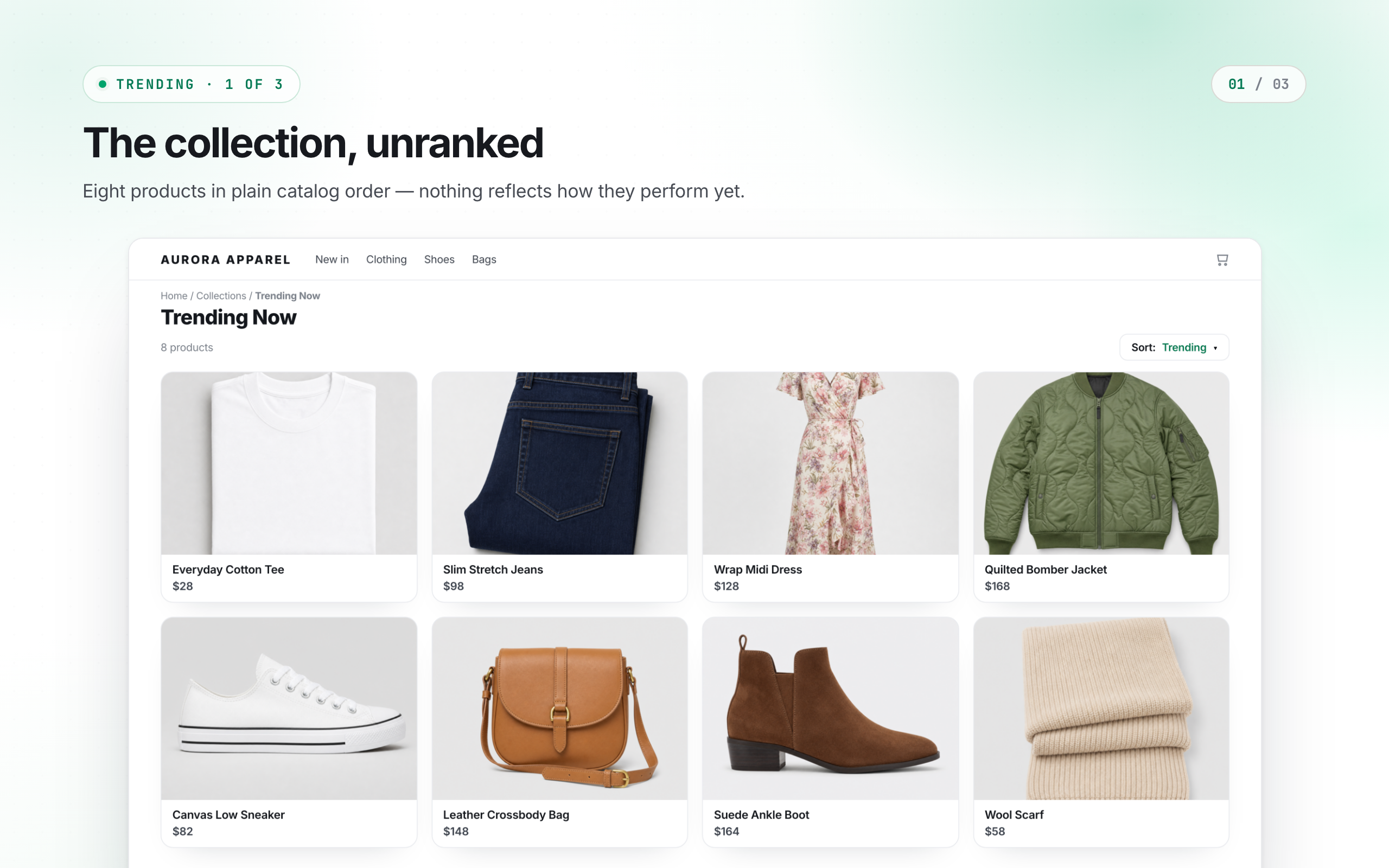View the Leather Crossbody Bag photo
This screenshot has width=1389, height=868.
point(559,709)
